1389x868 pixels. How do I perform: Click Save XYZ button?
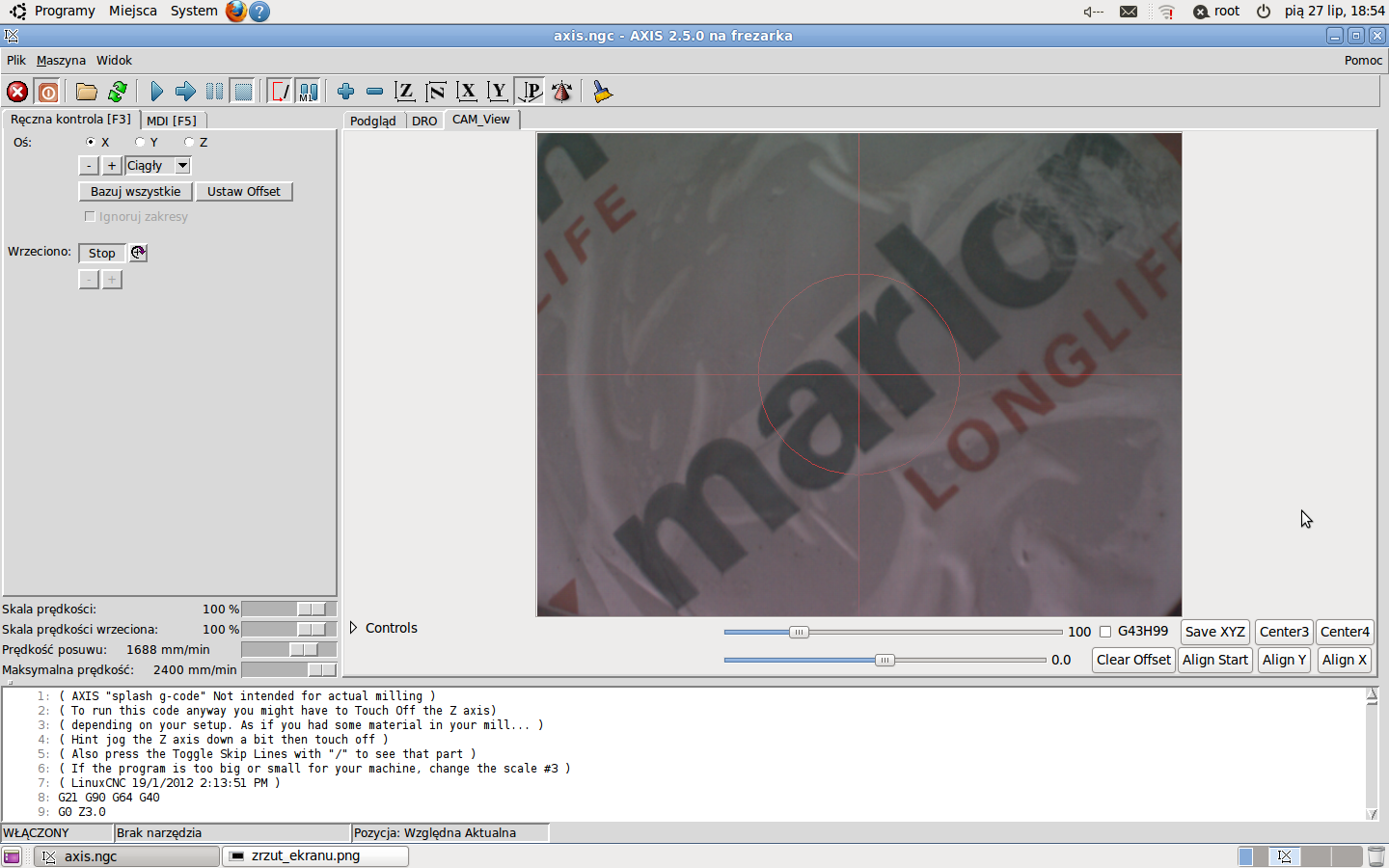[x=1215, y=632]
